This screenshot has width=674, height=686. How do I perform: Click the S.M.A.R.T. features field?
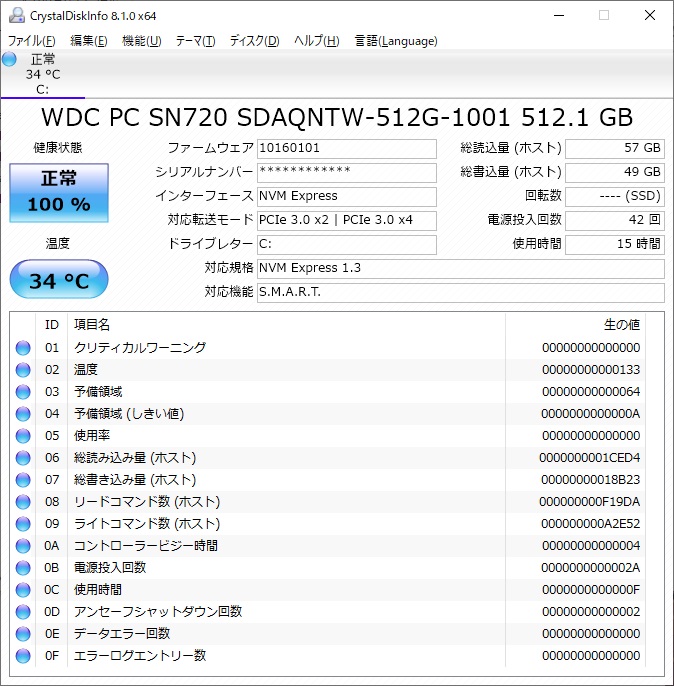[461, 292]
